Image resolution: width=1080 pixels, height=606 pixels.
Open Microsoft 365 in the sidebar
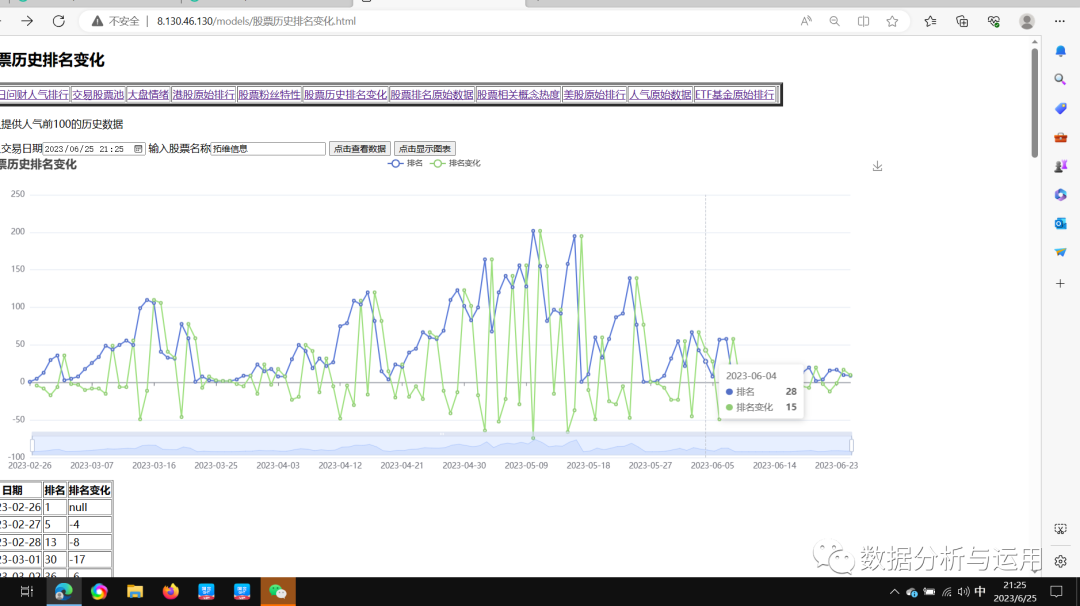(x=1061, y=195)
